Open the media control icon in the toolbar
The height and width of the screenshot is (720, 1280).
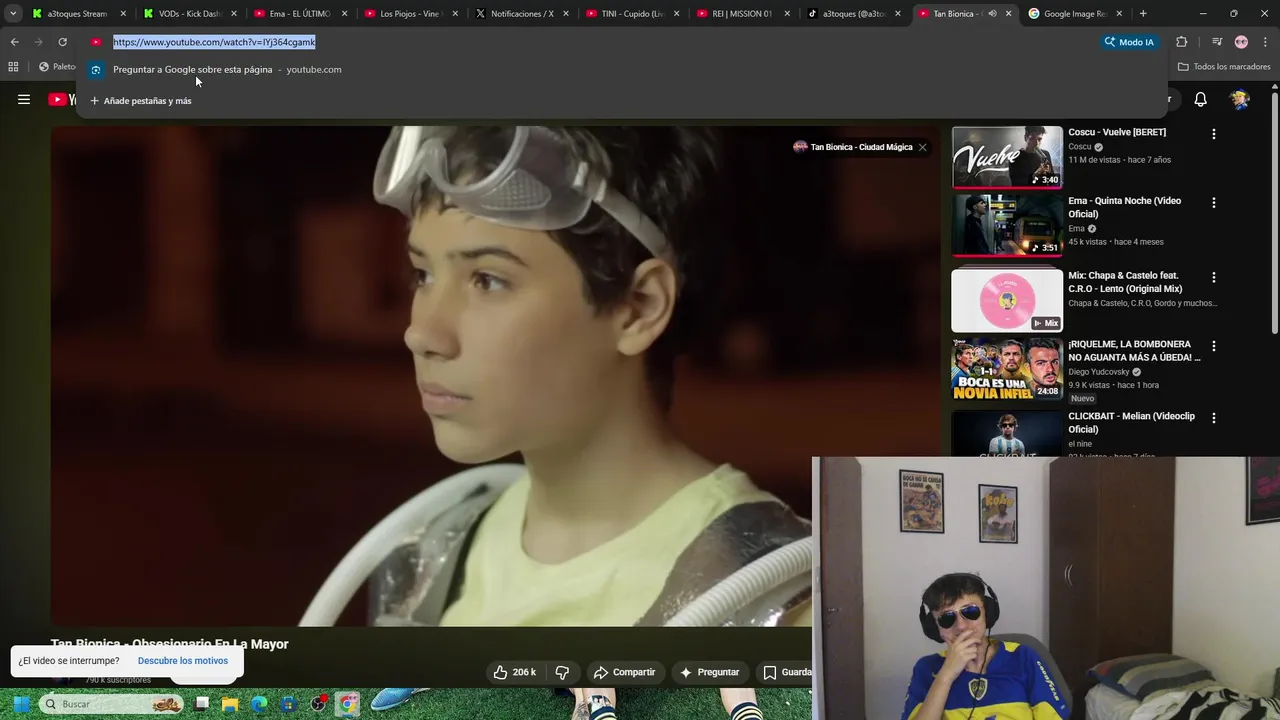[x=1217, y=42]
